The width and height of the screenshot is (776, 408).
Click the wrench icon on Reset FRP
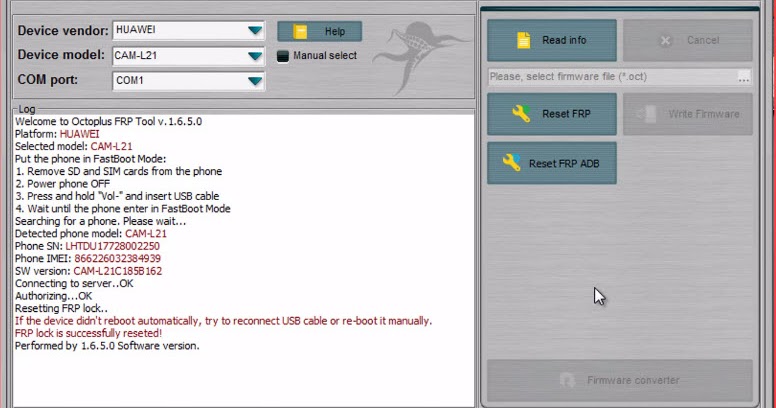coord(521,113)
